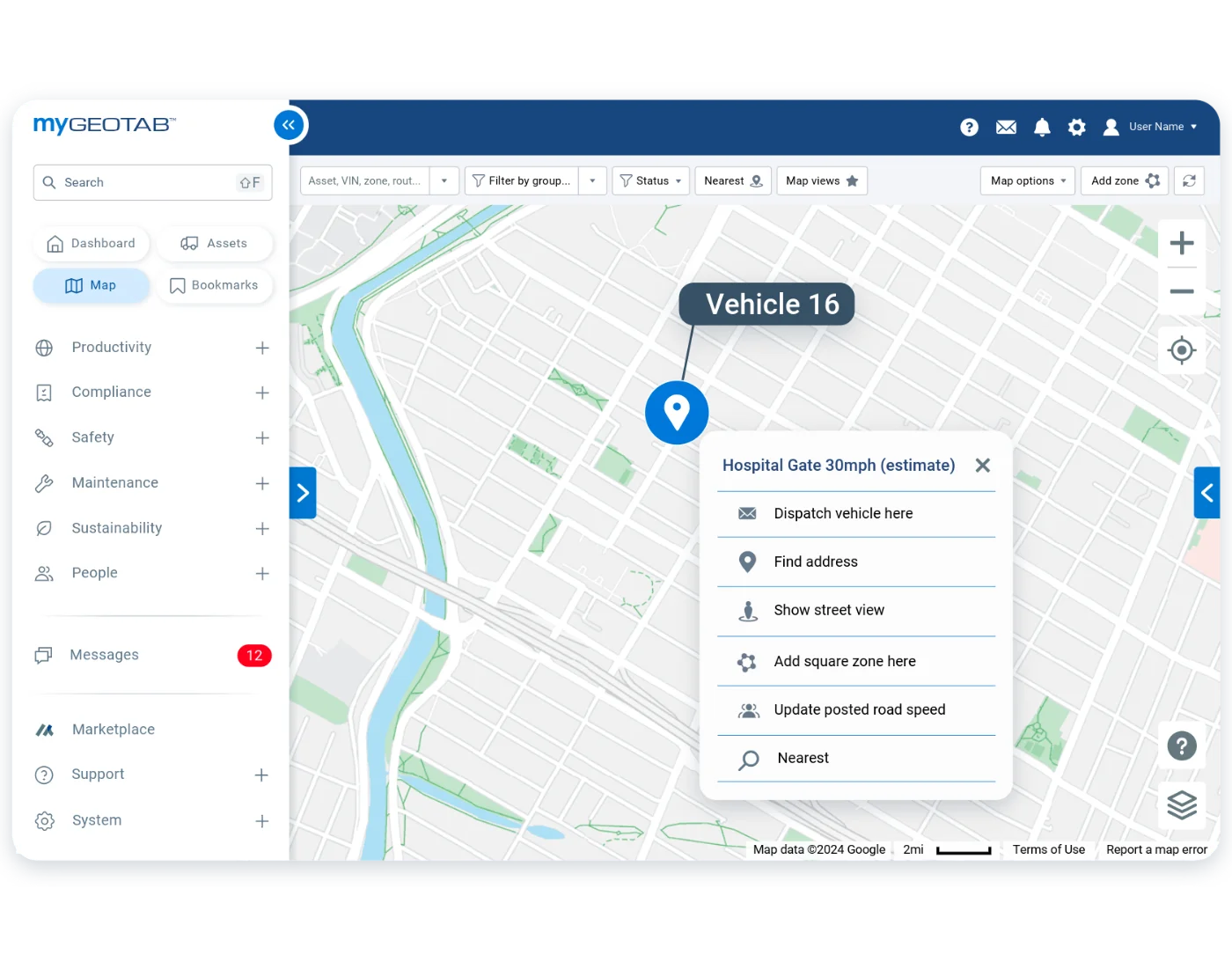Close the Hospital Gate popup
The image size is (1232, 962).
pos(983,465)
